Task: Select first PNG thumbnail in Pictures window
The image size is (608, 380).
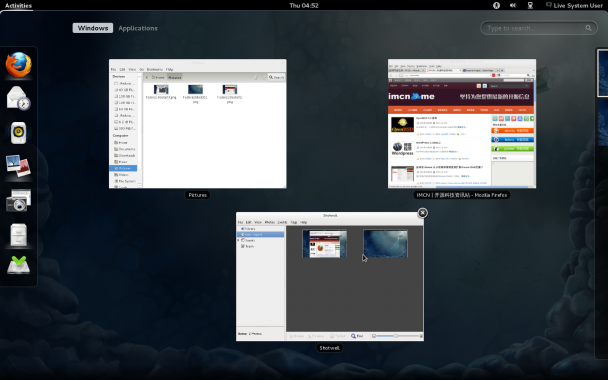Action: (x=161, y=90)
